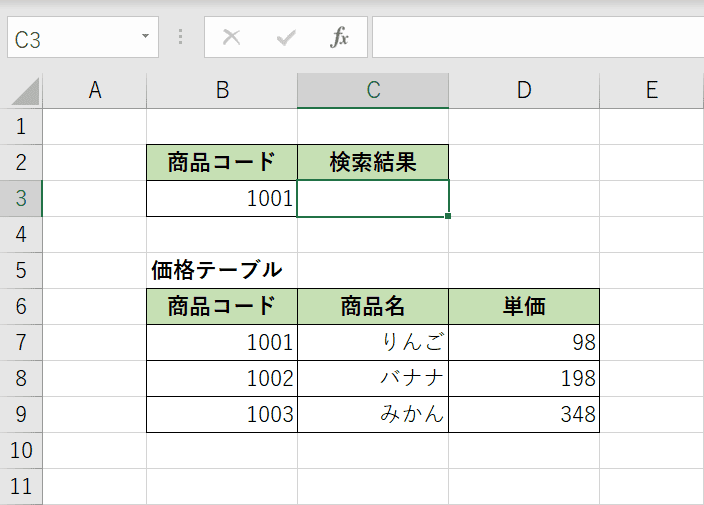Open the Name Box dropdown arrow
Screen dimensions: 704x505
[145, 36]
